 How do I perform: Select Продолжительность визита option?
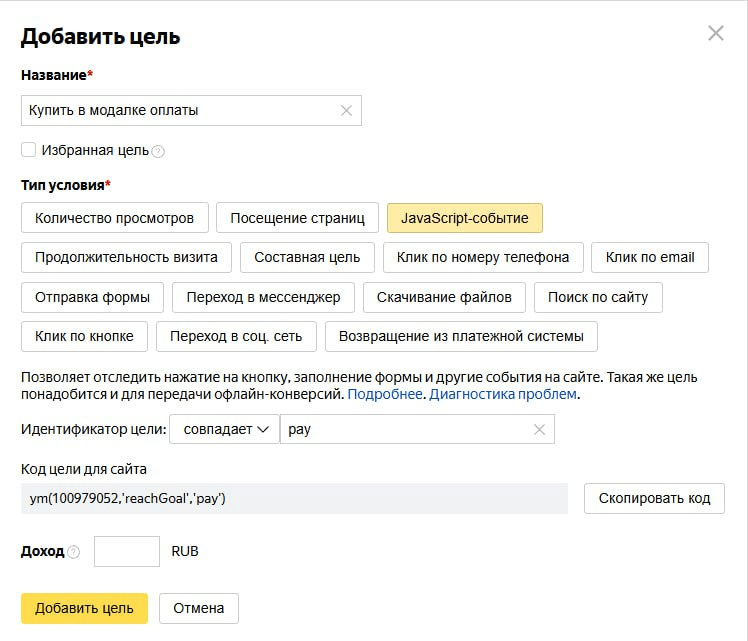pos(126,257)
